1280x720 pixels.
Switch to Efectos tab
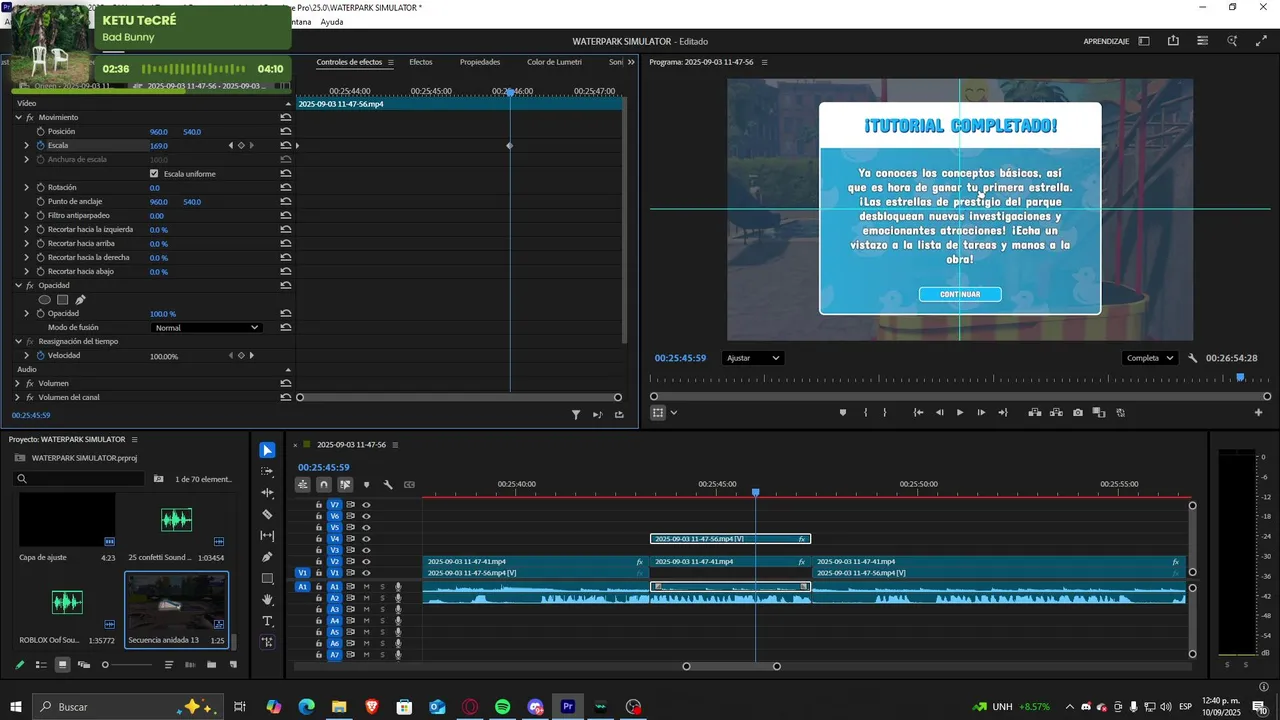421,62
